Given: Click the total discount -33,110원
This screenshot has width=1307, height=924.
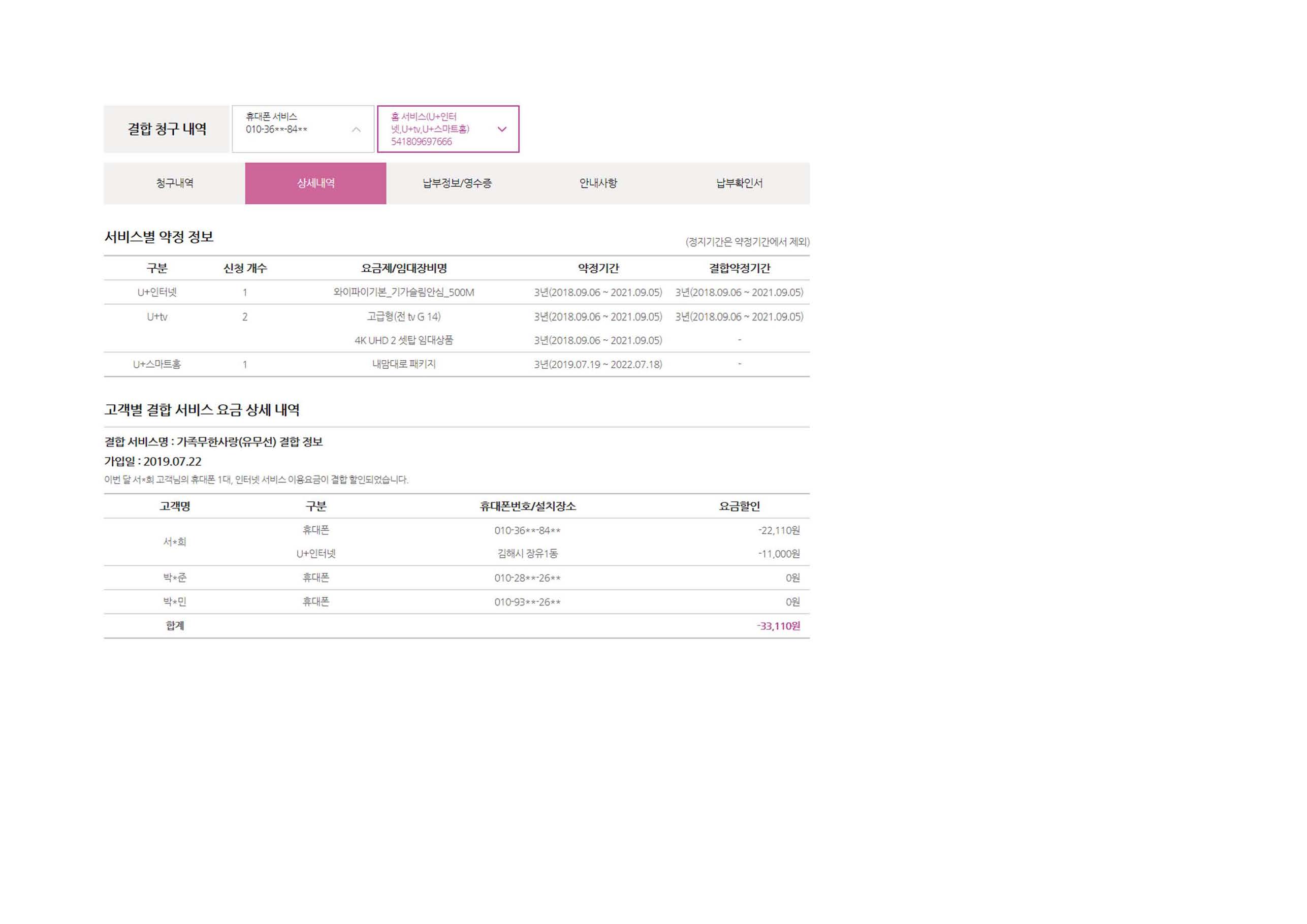Looking at the screenshot, I should coord(778,626).
